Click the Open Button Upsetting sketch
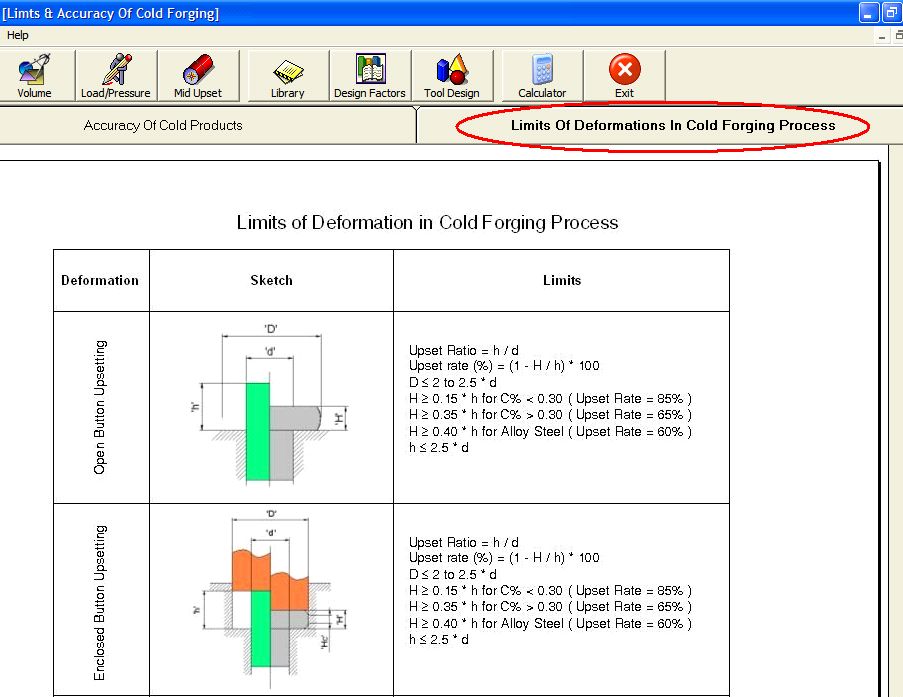This screenshot has width=903, height=697. 270,405
